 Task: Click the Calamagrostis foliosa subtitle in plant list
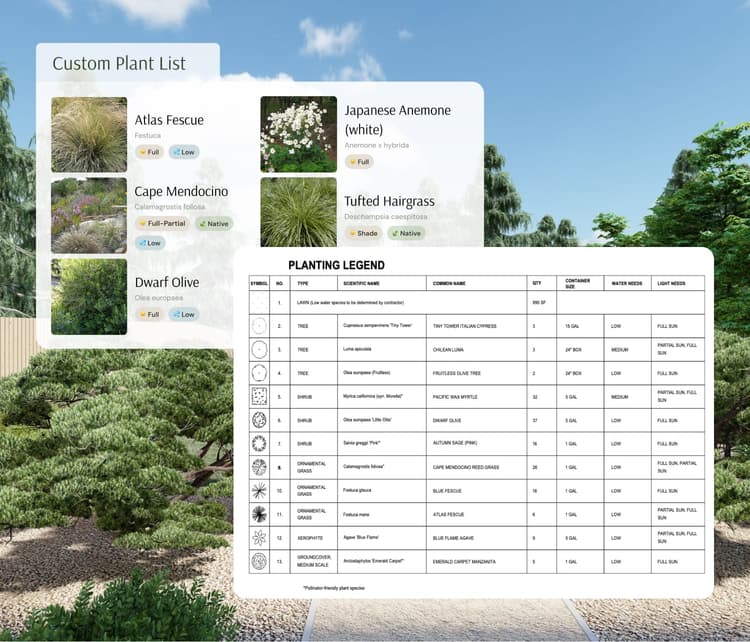coord(170,207)
